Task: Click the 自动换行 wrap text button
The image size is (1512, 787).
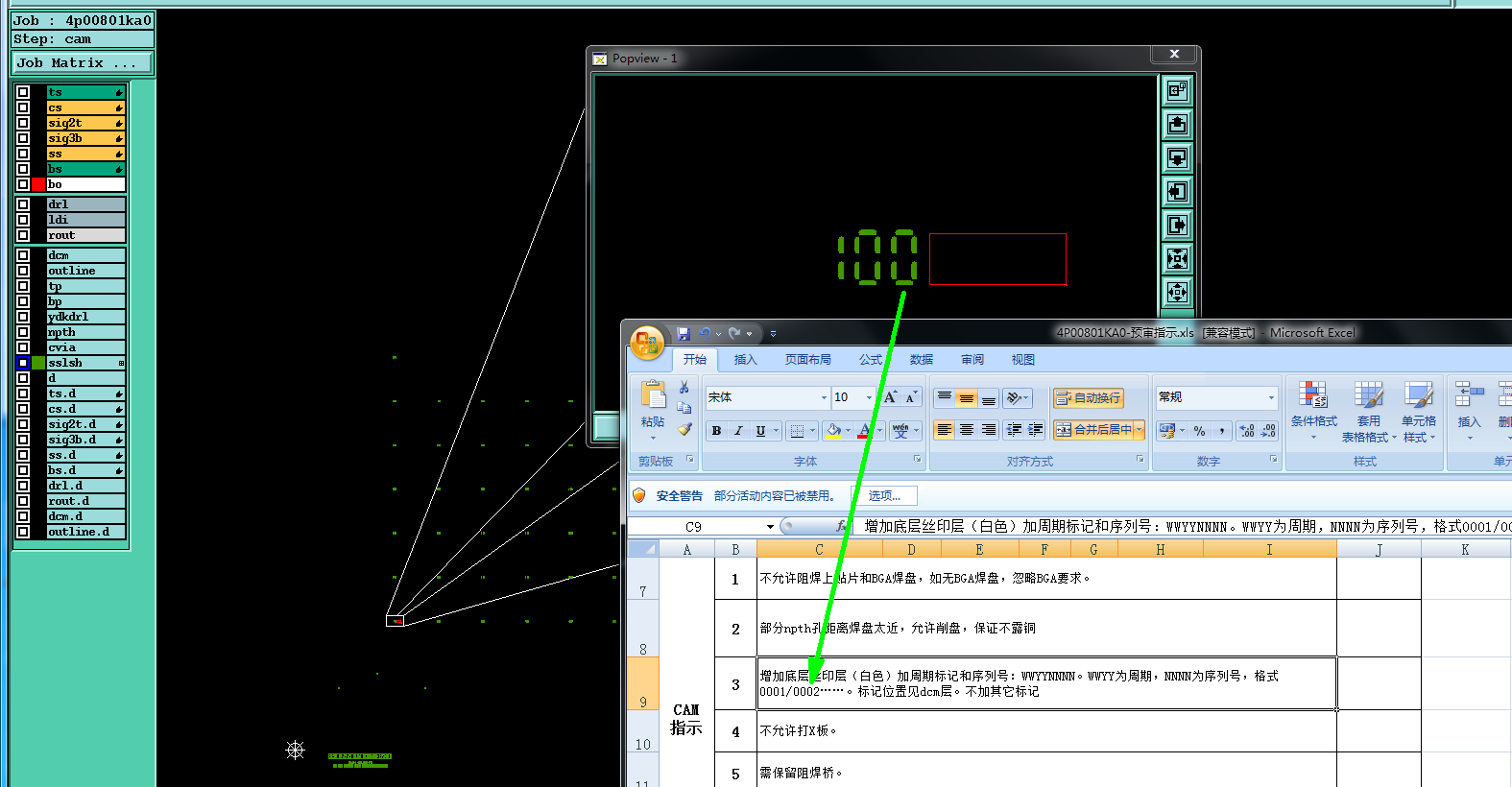Action: coord(1088,397)
